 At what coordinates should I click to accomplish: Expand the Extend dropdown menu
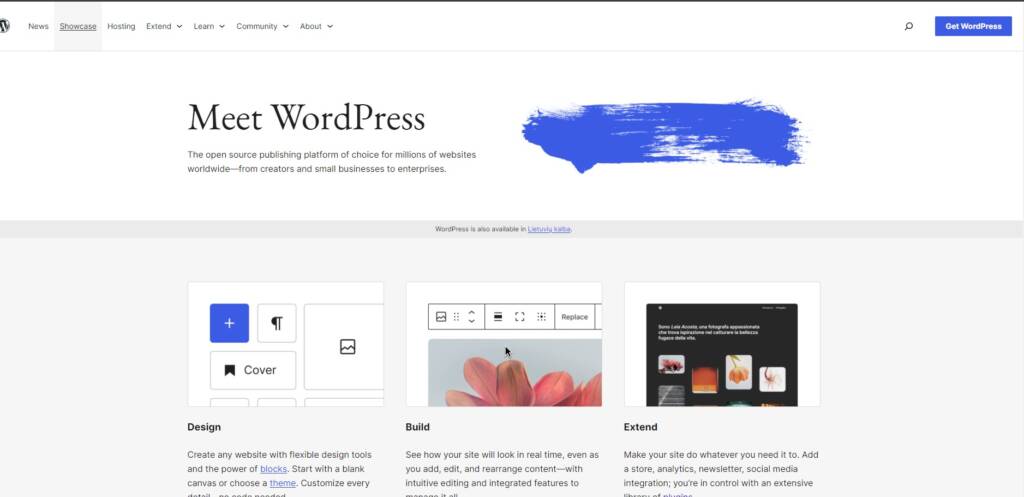(x=165, y=26)
